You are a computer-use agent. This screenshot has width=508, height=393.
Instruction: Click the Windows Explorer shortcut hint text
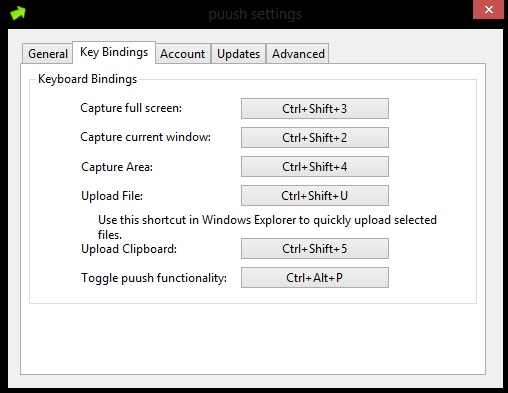coord(267,227)
